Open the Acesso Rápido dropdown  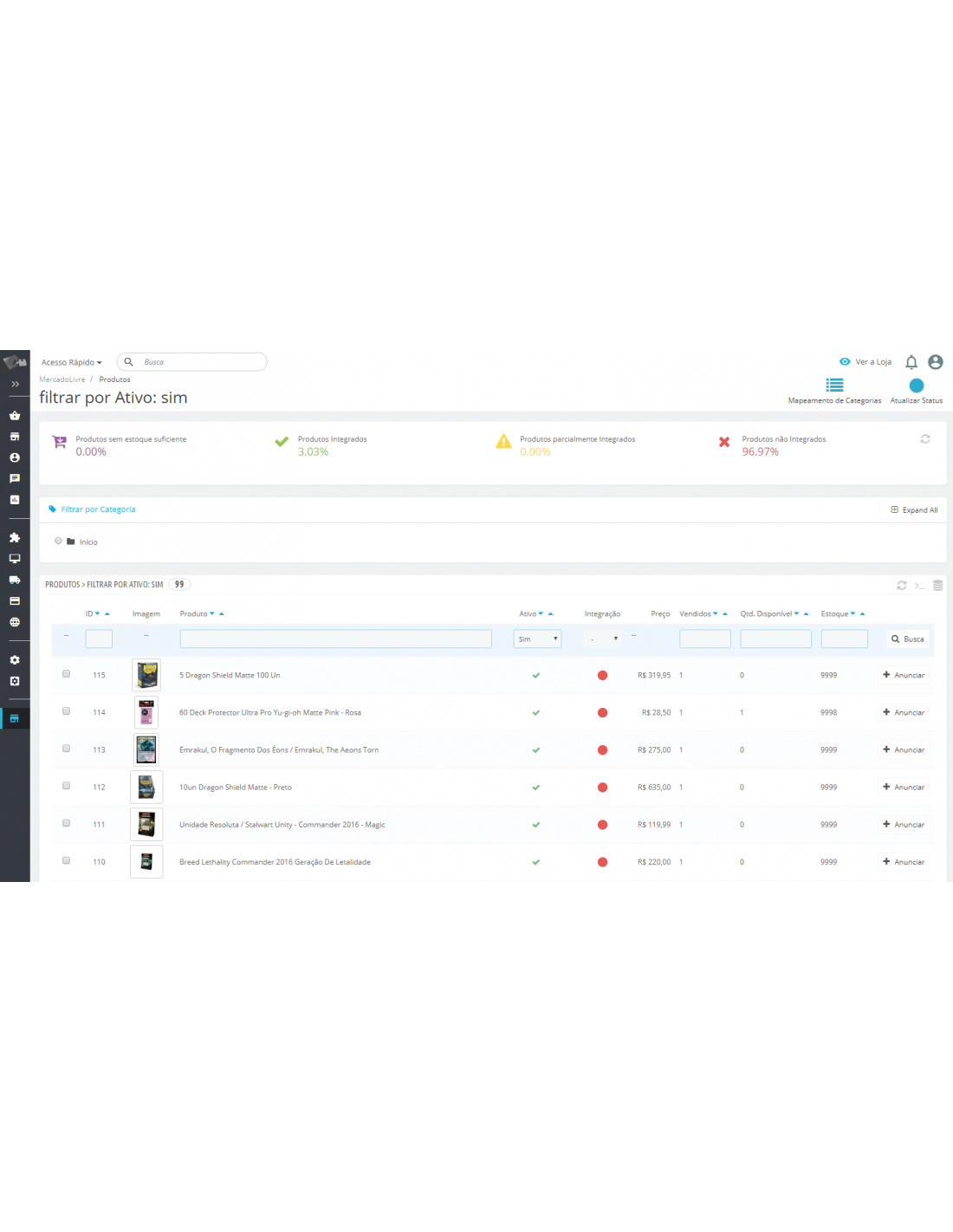71,362
